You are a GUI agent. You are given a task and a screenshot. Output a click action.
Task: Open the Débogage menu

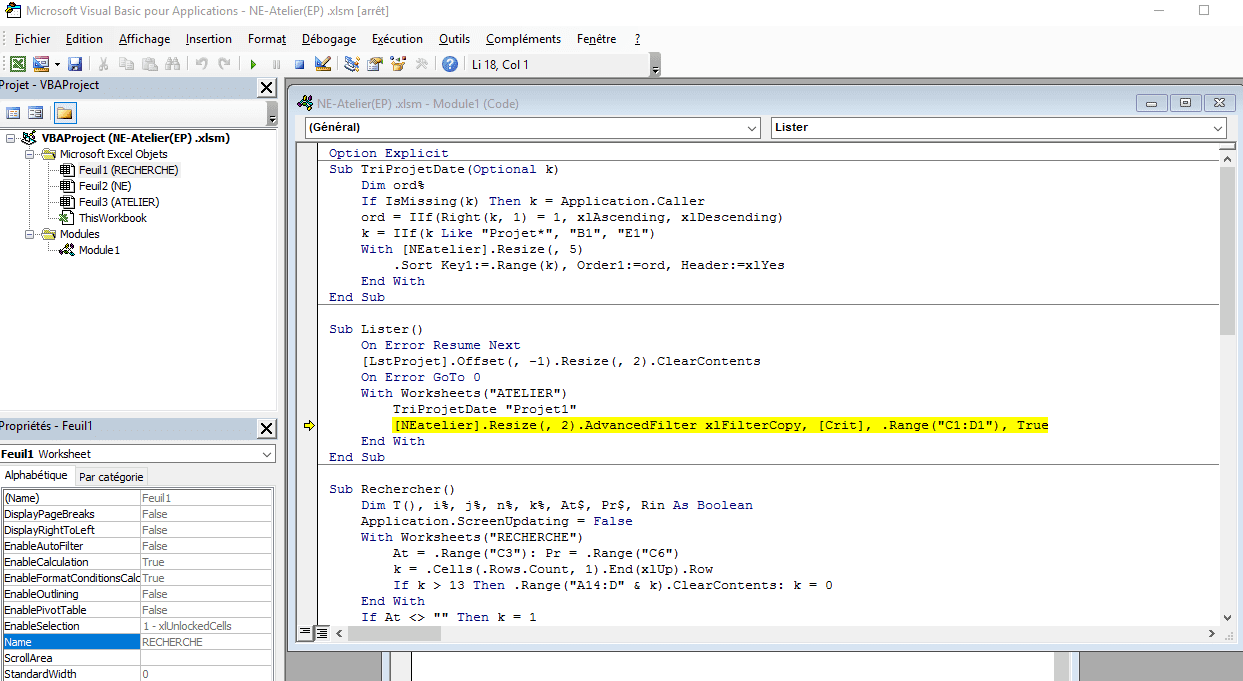point(328,39)
